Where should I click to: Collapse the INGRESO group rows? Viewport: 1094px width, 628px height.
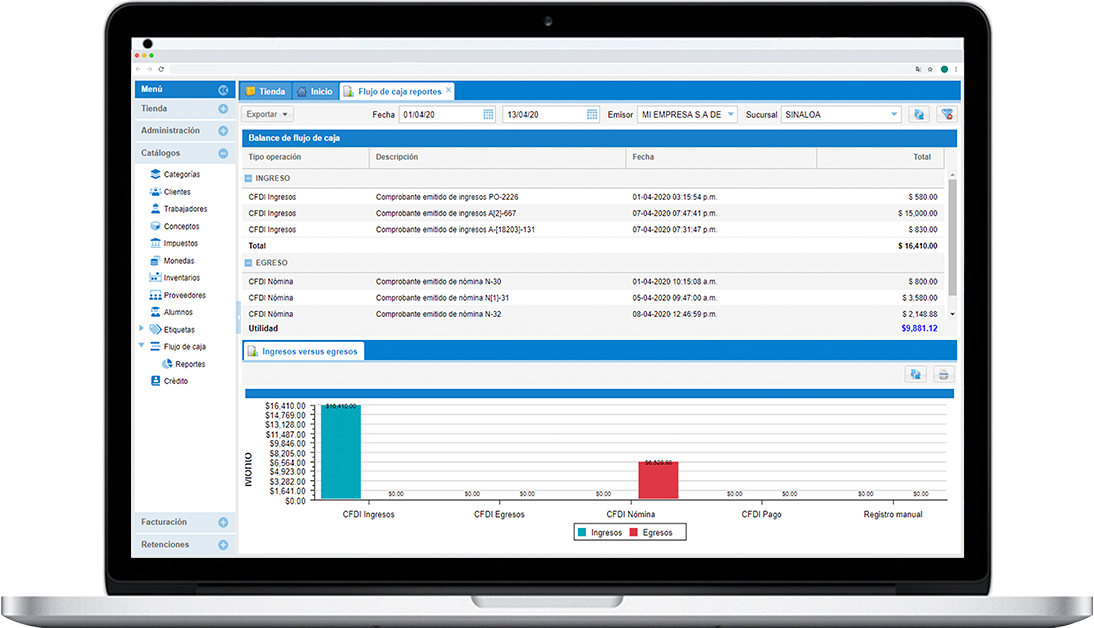pos(249,178)
